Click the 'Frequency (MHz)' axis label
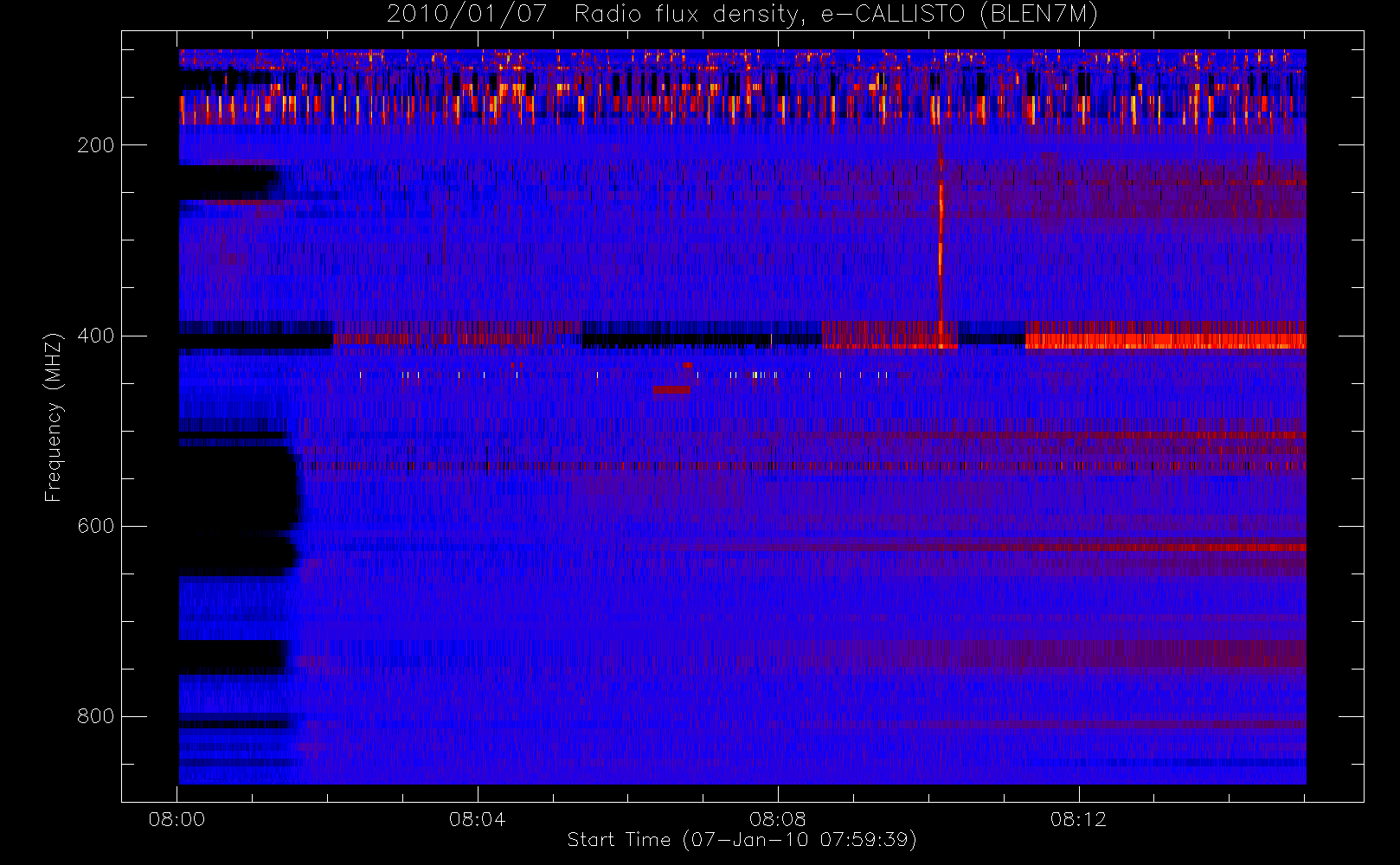 [54, 417]
